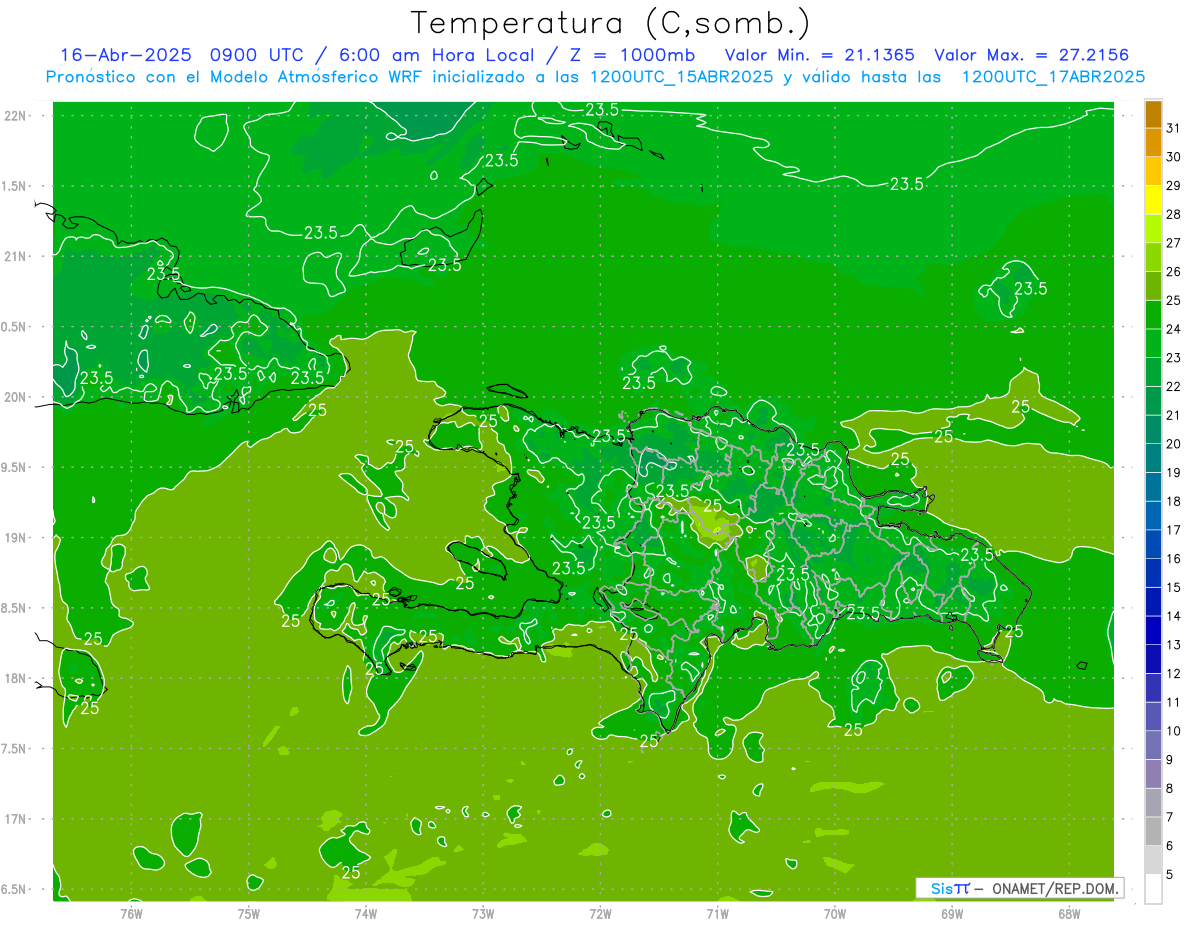Click the '75W' longitude axis label
This screenshot has width=1200, height=927.
(x=248, y=914)
